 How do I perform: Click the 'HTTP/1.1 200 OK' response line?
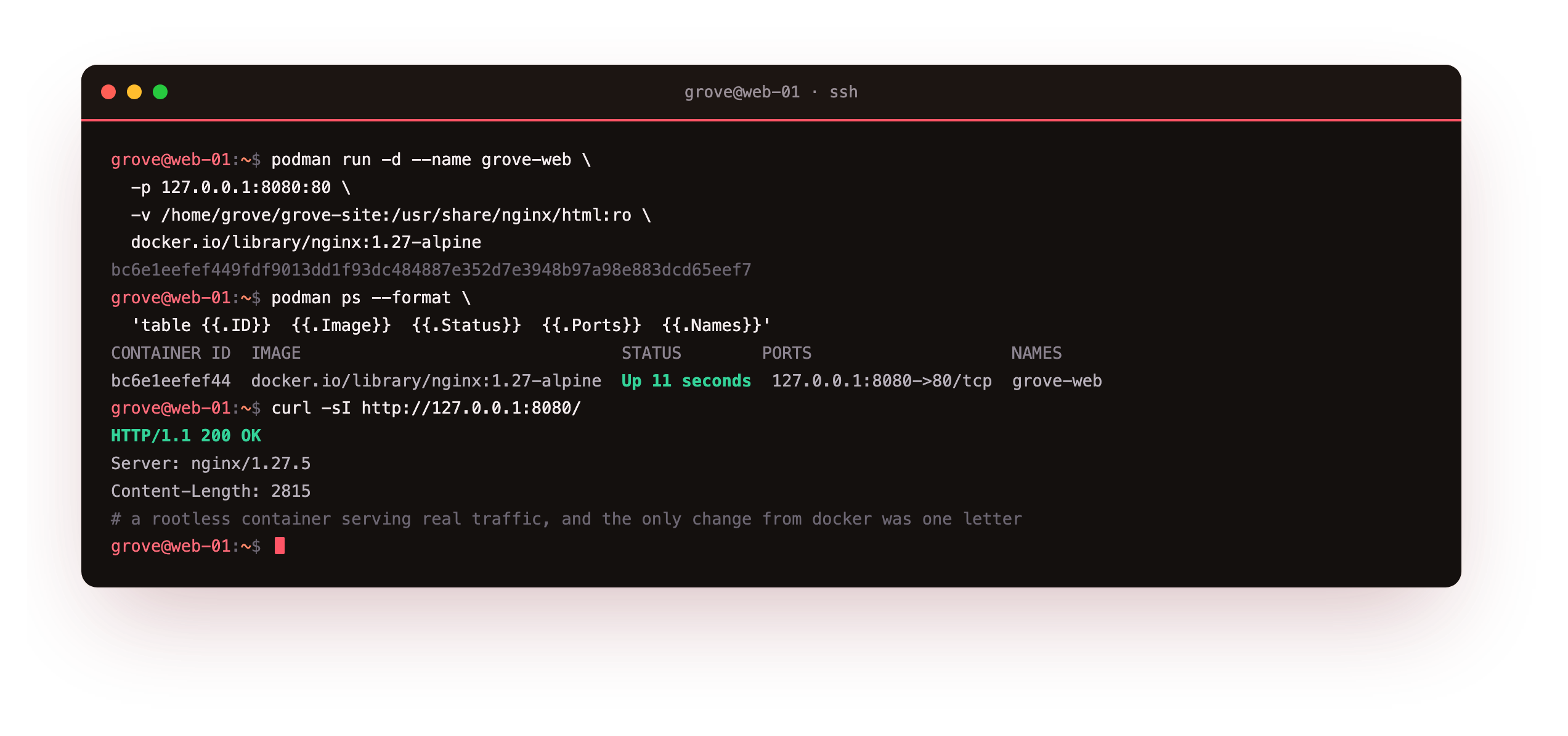(185, 436)
